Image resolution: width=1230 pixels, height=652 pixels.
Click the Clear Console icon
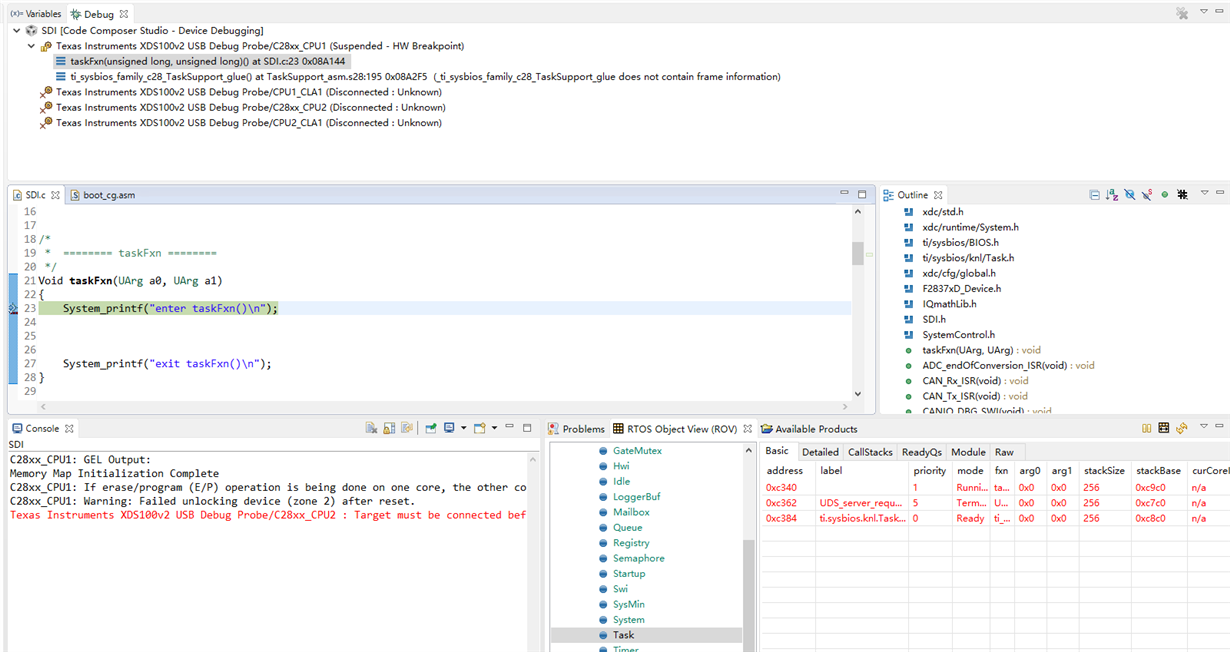[x=371, y=428]
